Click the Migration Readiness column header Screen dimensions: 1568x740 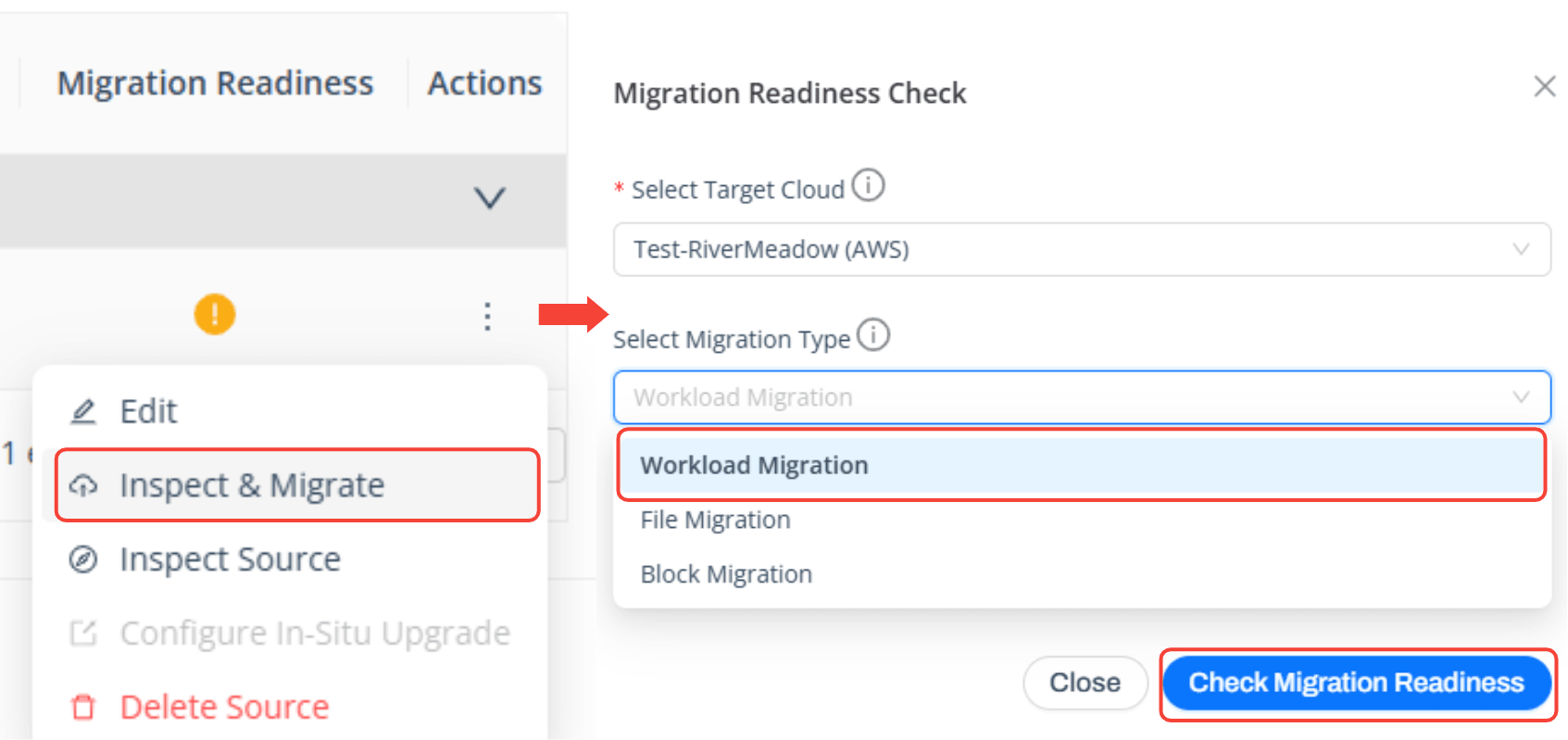[x=215, y=83]
